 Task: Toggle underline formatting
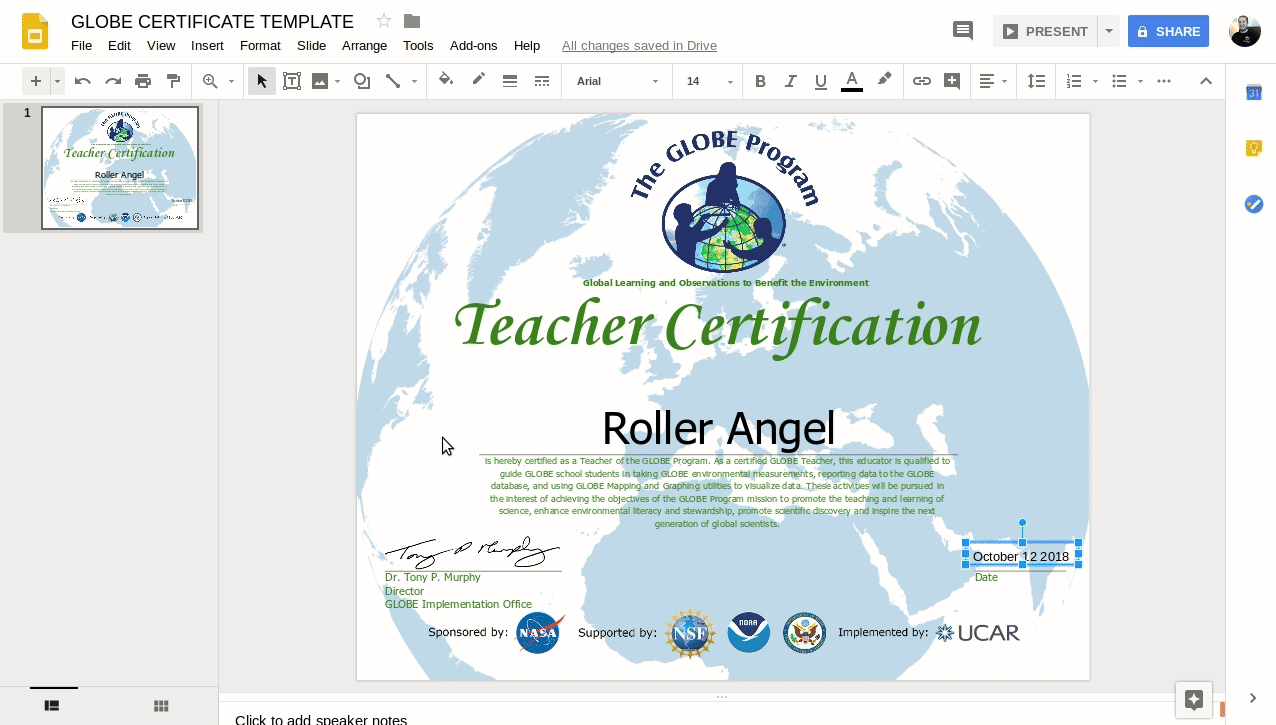tap(821, 81)
